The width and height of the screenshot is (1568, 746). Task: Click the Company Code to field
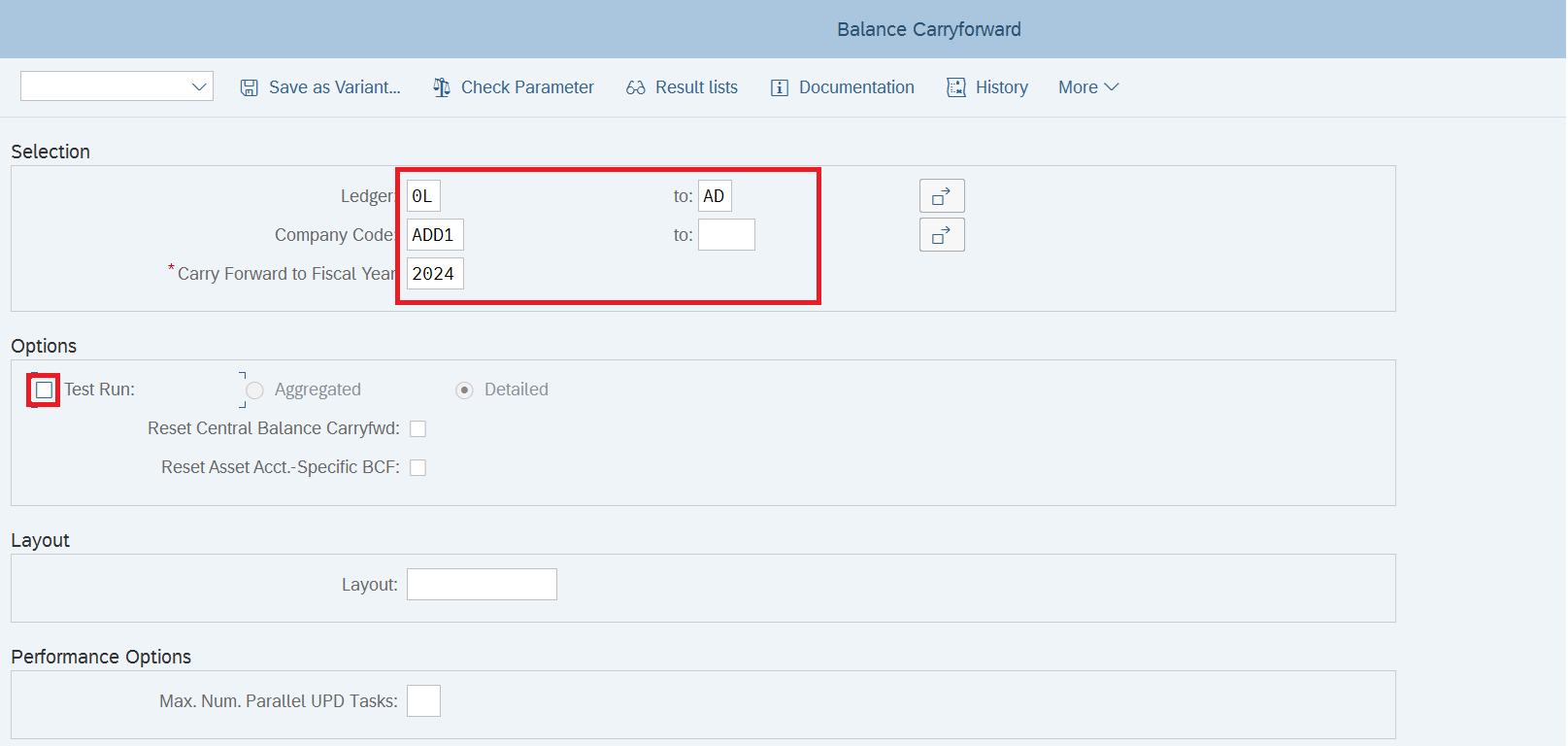point(726,235)
